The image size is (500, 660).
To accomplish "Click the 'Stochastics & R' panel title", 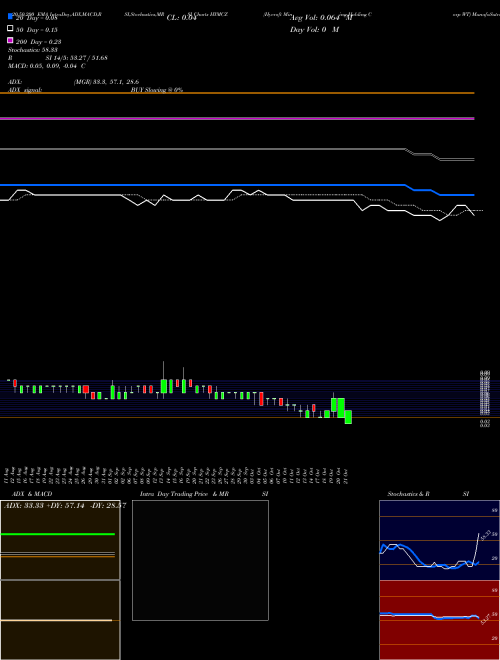I will (408, 494).
